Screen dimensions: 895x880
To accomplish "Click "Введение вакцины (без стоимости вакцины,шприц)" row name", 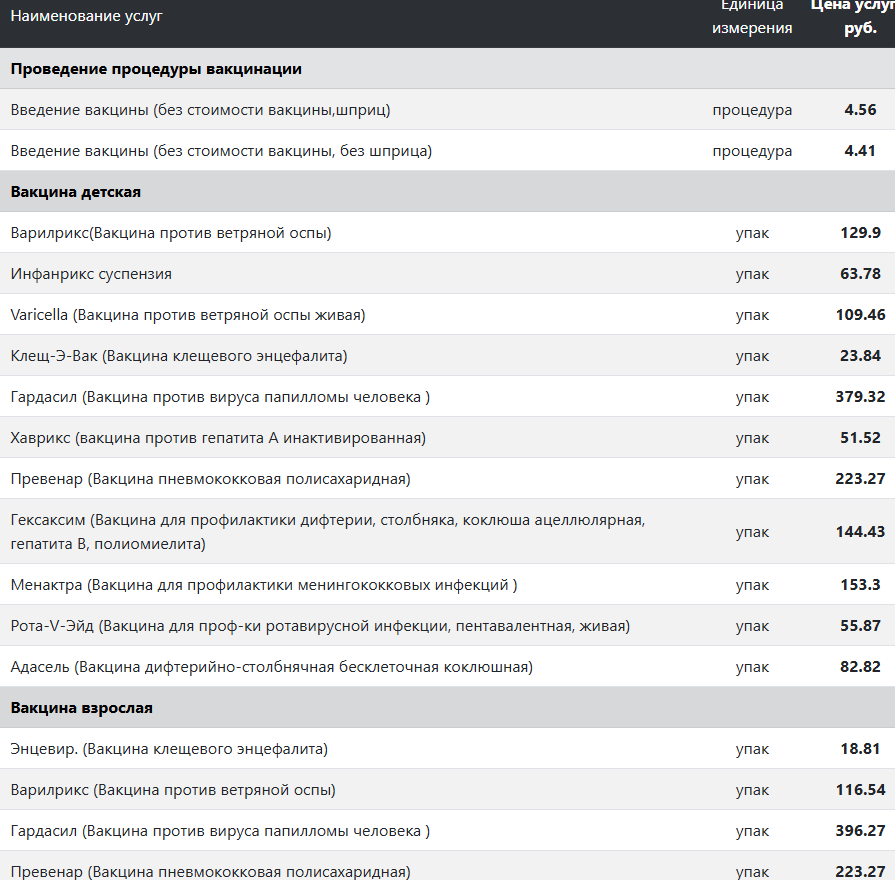I will click(200, 110).
